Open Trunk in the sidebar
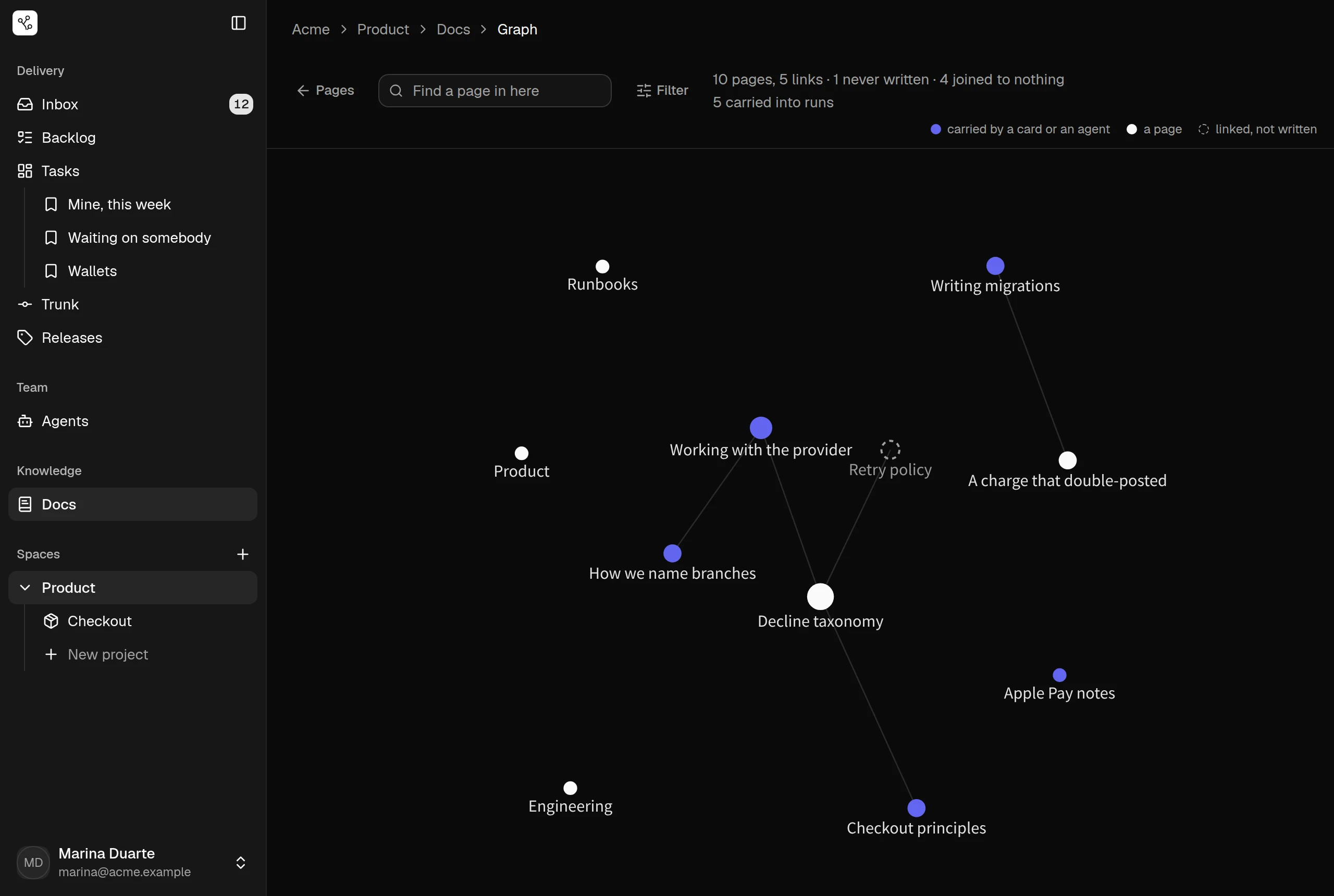The image size is (1334, 896). tap(132, 304)
